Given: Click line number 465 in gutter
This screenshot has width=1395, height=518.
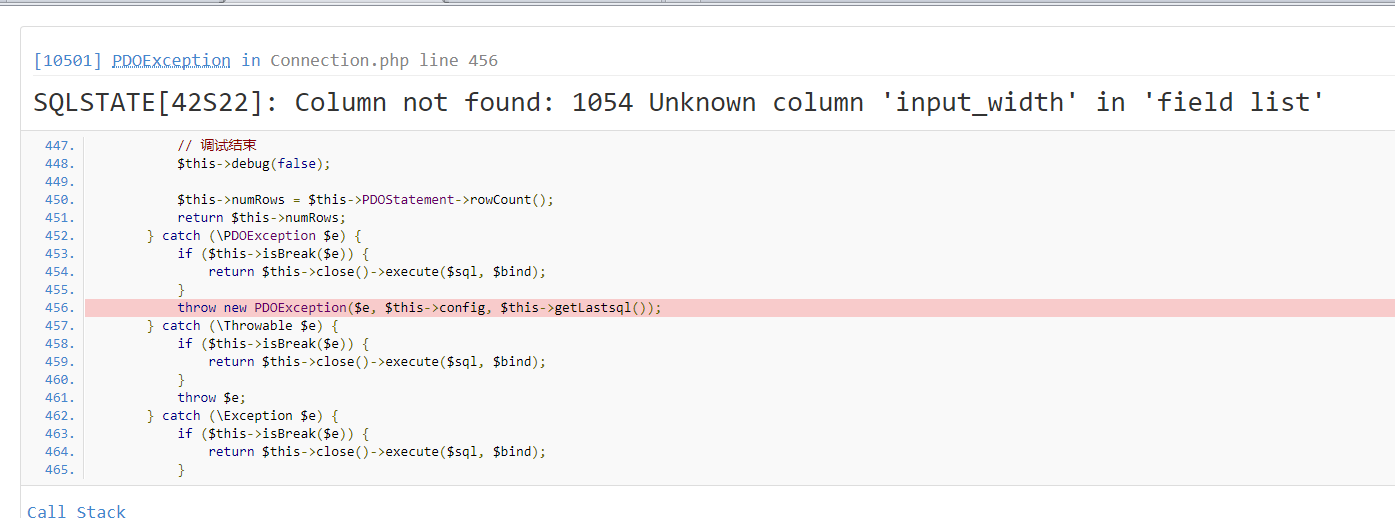Looking at the screenshot, I should coord(59,470).
